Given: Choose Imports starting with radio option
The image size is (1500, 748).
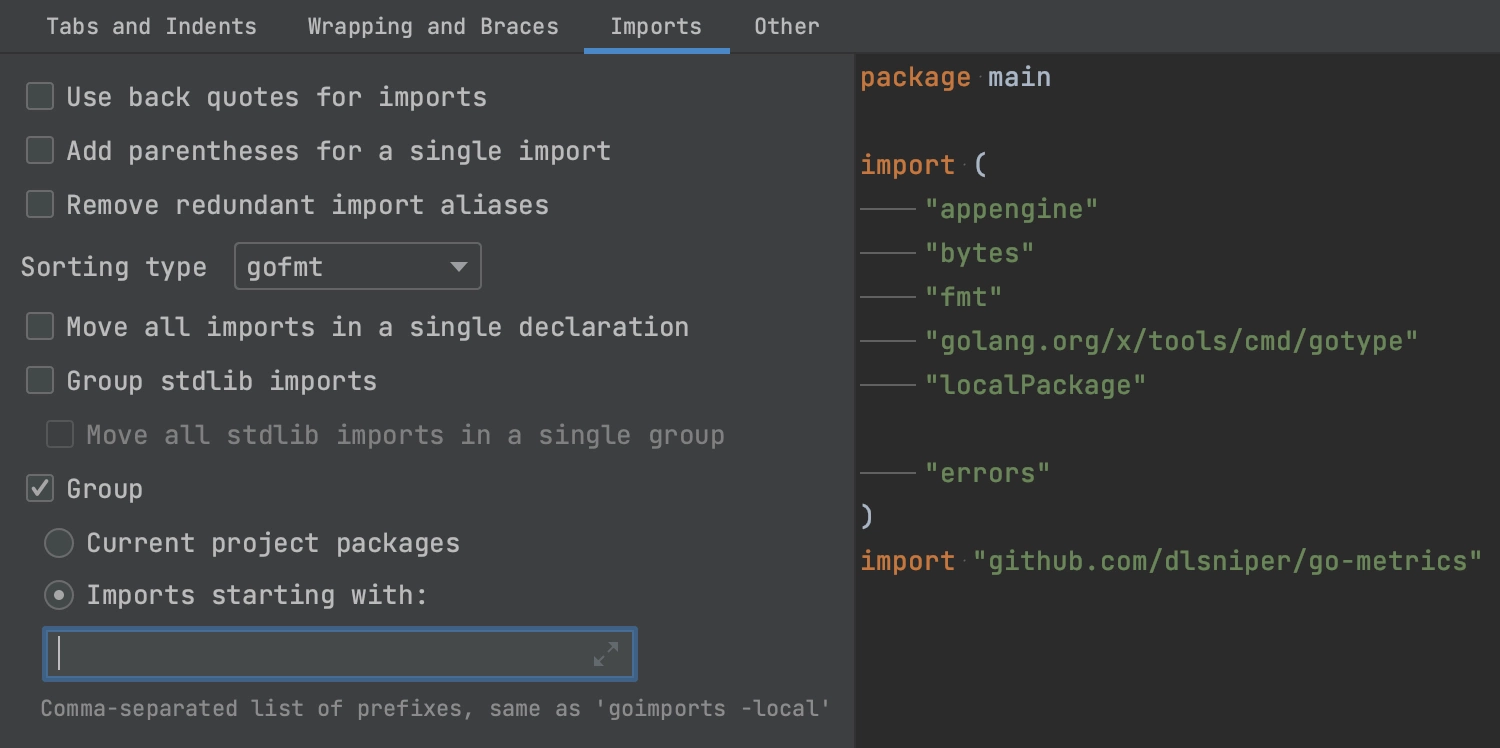Looking at the screenshot, I should coord(60,596).
